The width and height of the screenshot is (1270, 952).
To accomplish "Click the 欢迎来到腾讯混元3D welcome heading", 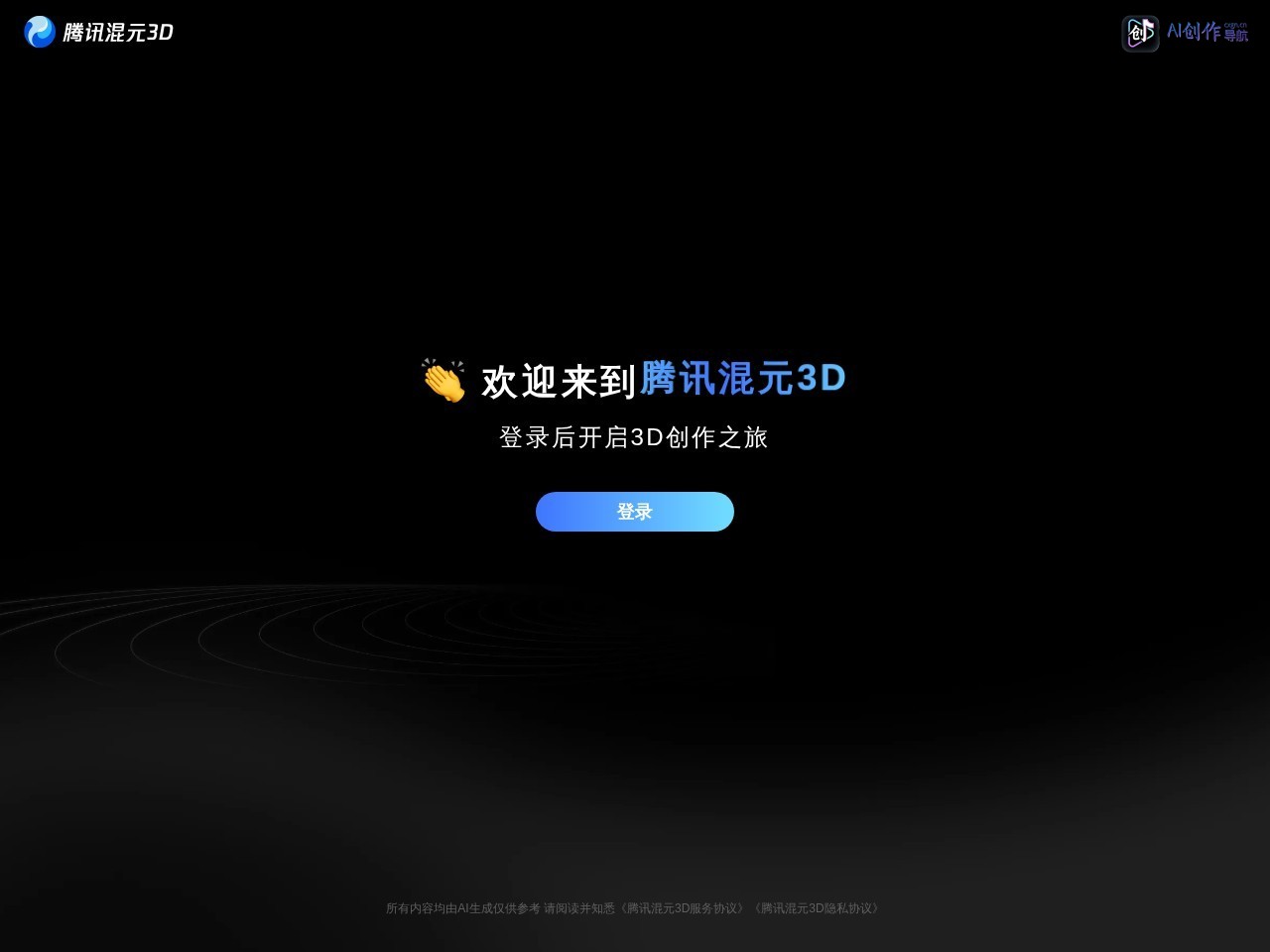I will click(x=663, y=380).
